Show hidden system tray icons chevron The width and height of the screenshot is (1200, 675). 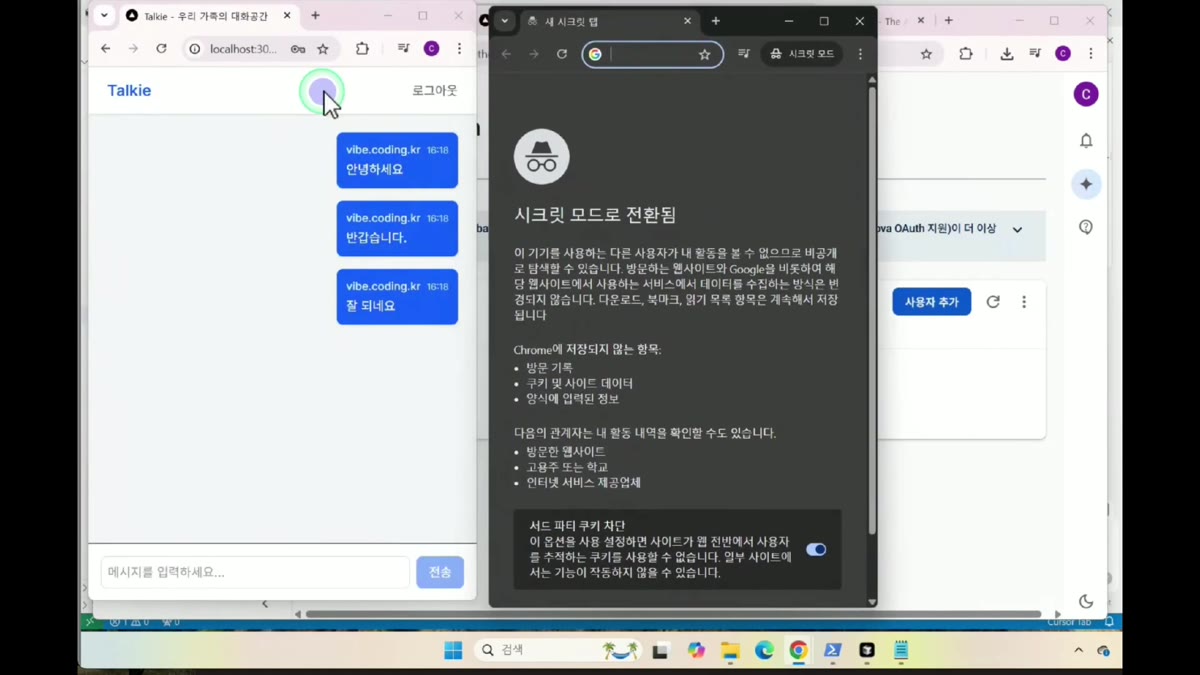[1078, 650]
